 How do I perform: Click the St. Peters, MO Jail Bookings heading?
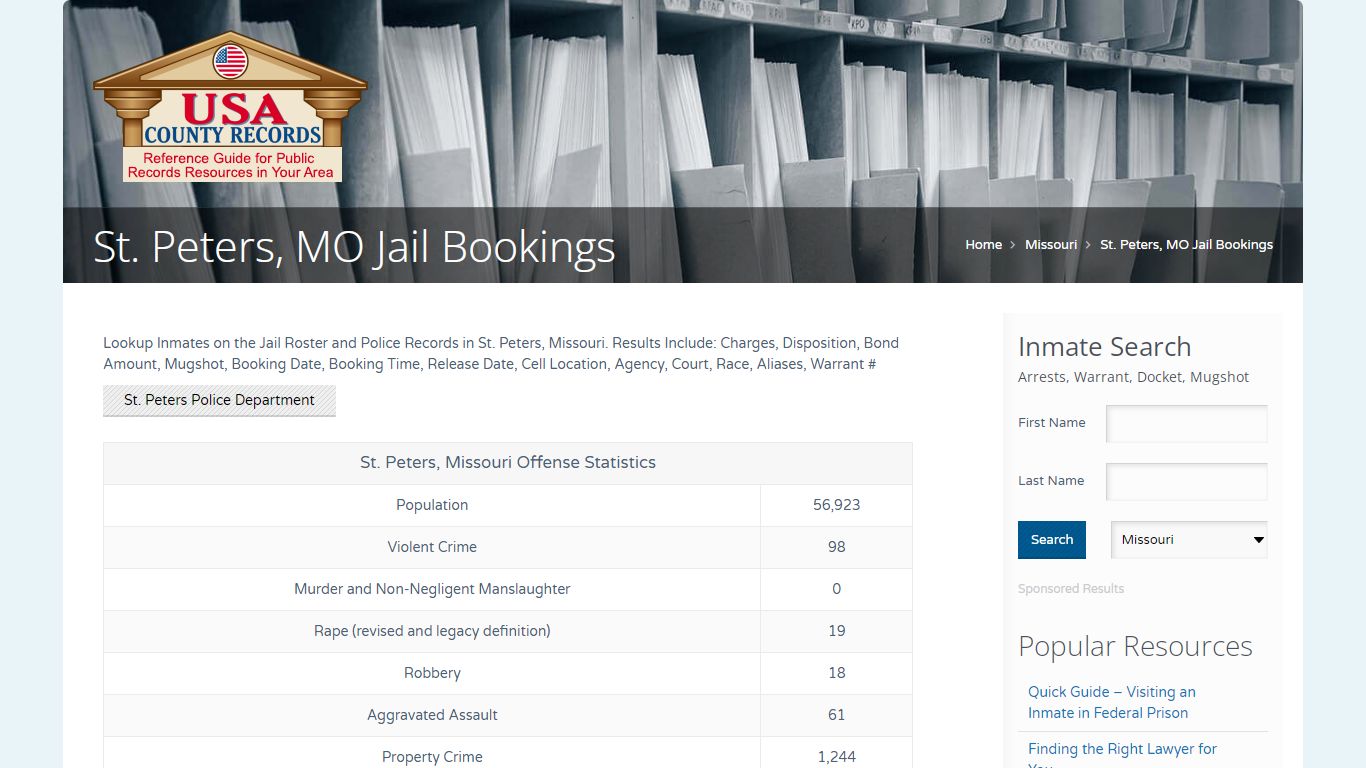(x=354, y=247)
